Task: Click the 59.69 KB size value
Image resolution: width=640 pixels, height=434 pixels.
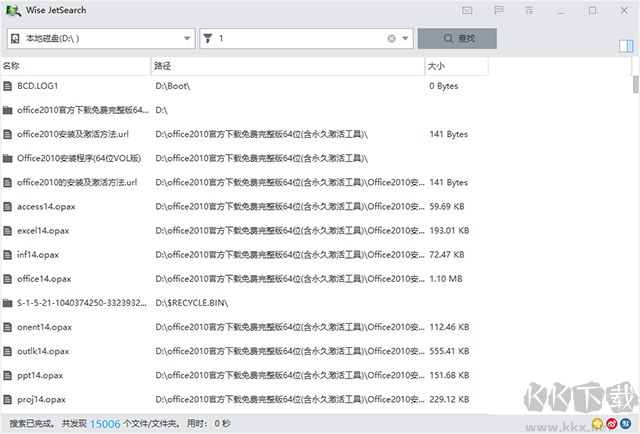Action: [447, 207]
